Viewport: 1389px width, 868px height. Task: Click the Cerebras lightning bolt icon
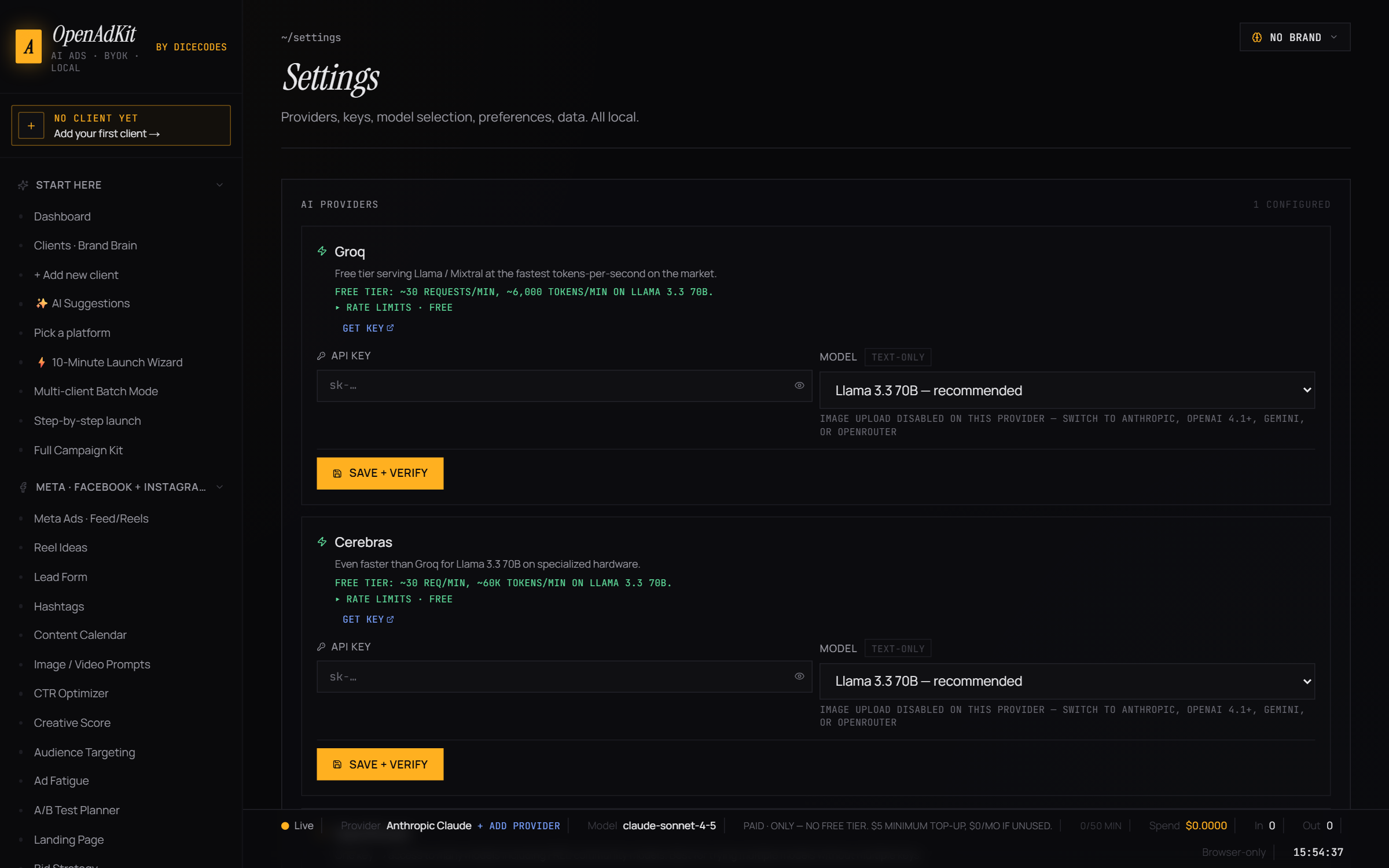(322, 542)
